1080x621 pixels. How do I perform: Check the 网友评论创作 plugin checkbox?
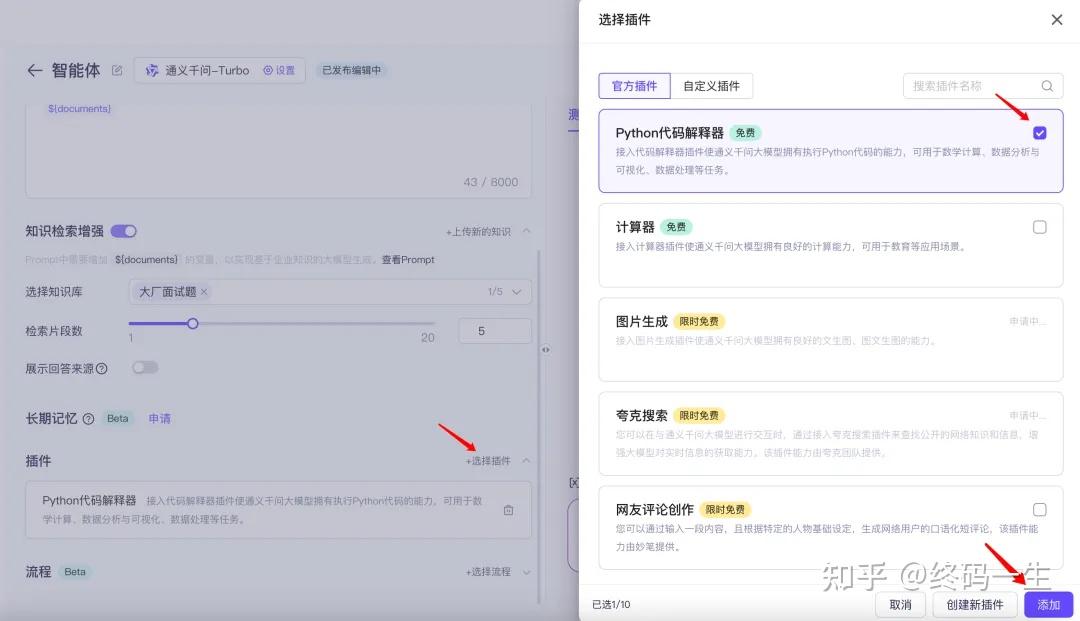click(x=1040, y=509)
